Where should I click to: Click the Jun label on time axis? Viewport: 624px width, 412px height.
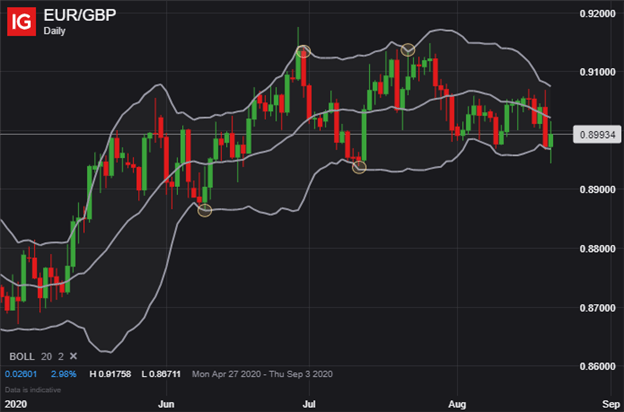click(166, 404)
